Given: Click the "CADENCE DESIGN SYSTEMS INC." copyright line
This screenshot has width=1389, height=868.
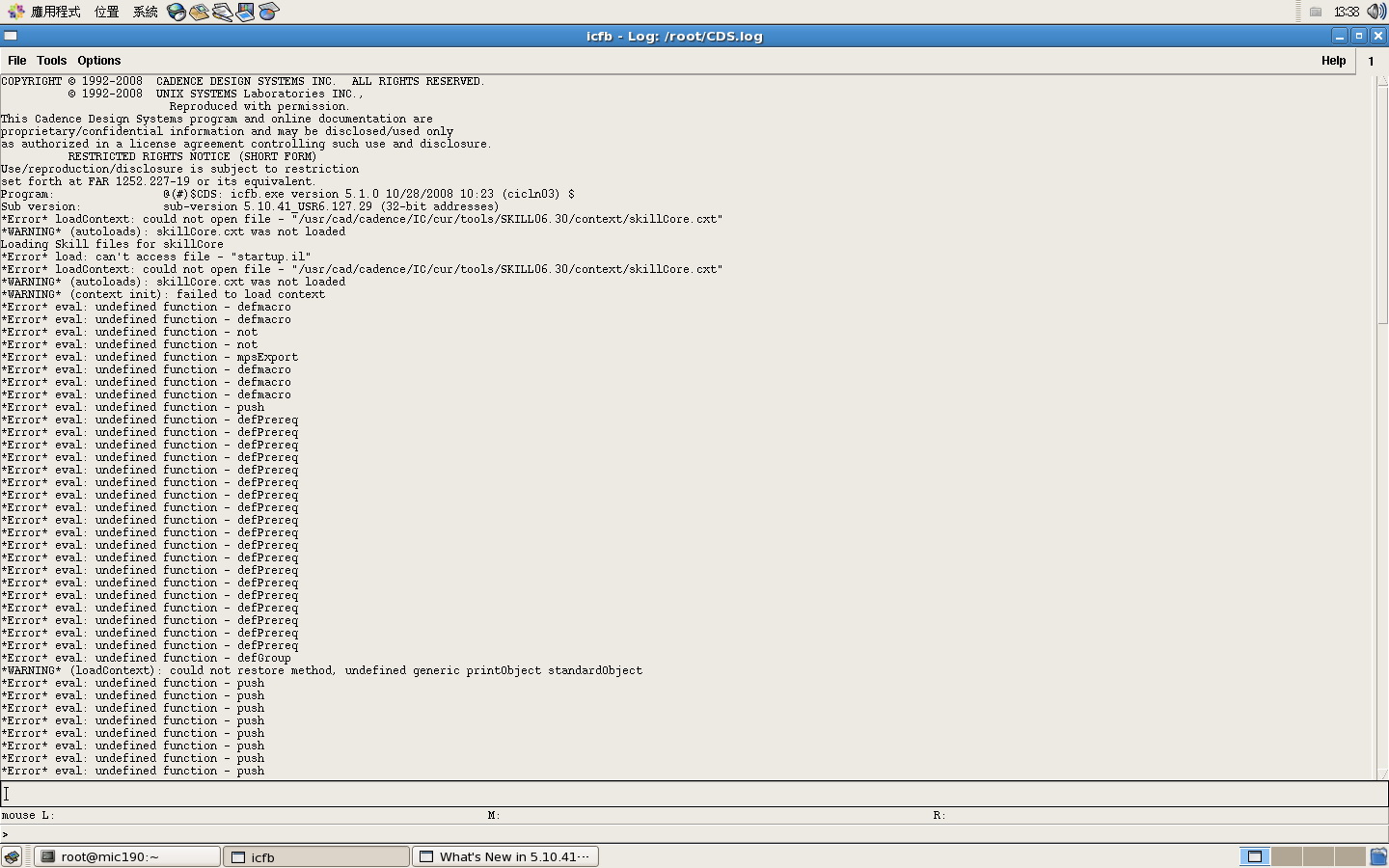Looking at the screenshot, I should pos(242,81).
